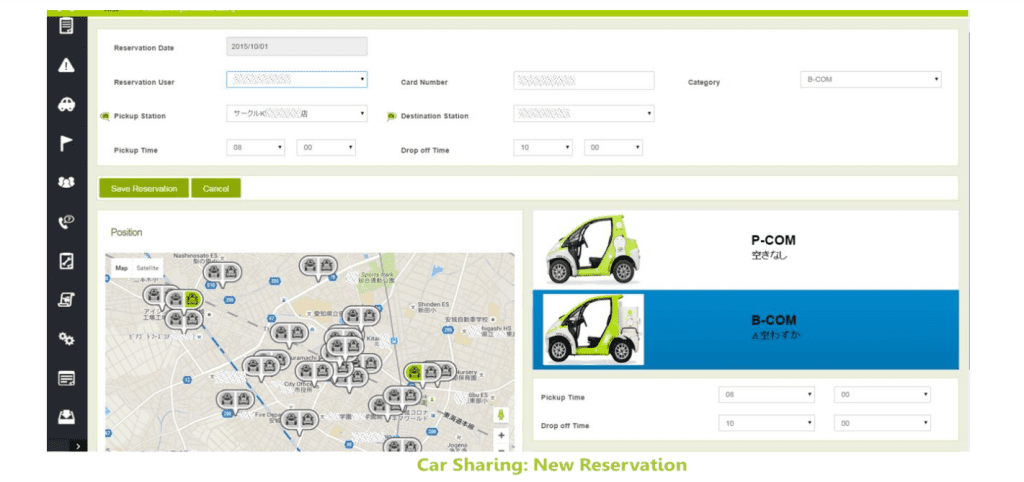Open the document list icon in sidebar

click(x=66, y=27)
